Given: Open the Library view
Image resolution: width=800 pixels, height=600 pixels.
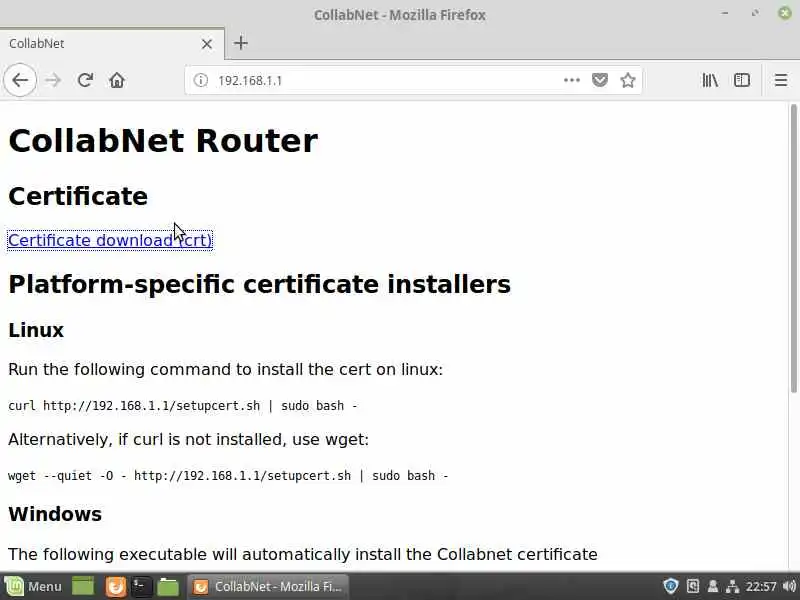Looking at the screenshot, I should (x=710, y=80).
